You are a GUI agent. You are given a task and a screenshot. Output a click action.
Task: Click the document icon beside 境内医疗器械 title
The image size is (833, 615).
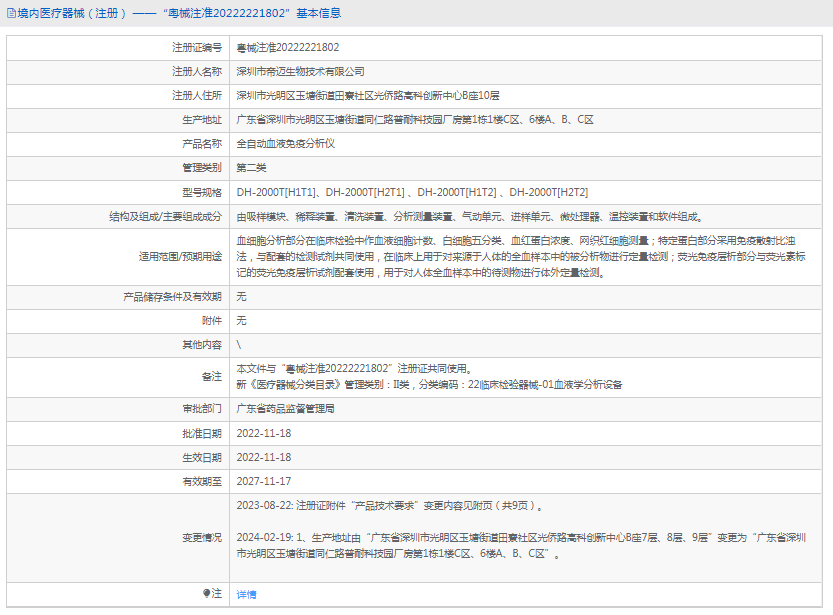point(11,13)
